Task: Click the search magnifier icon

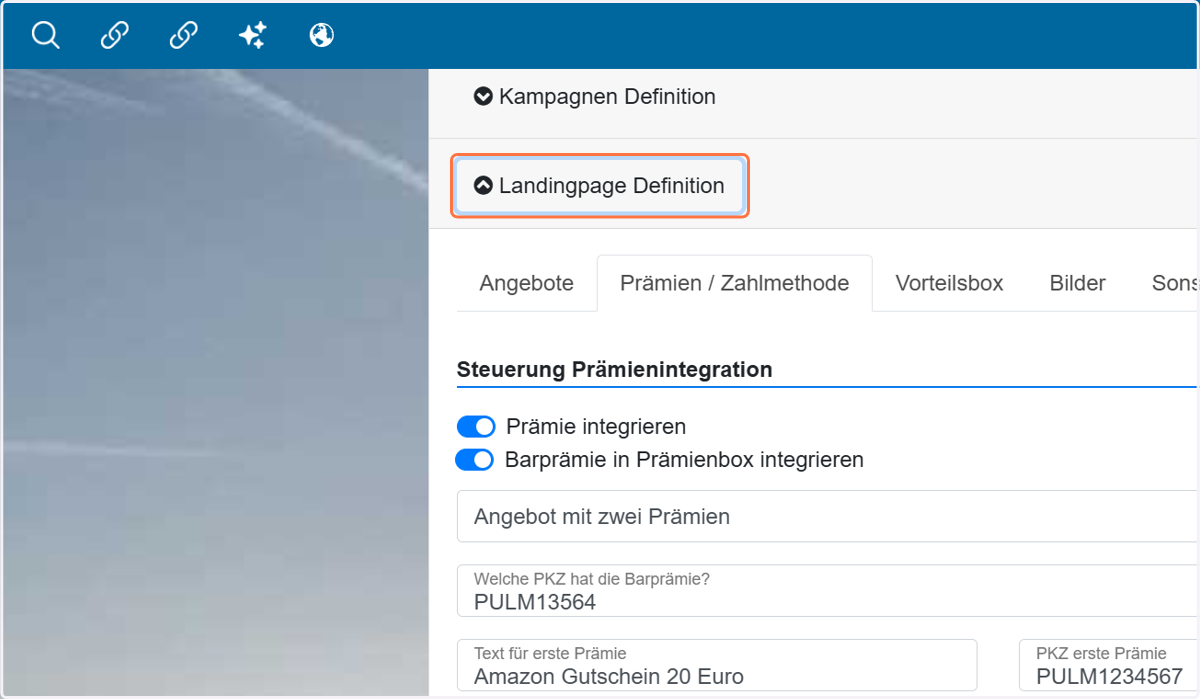Action: point(46,36)
